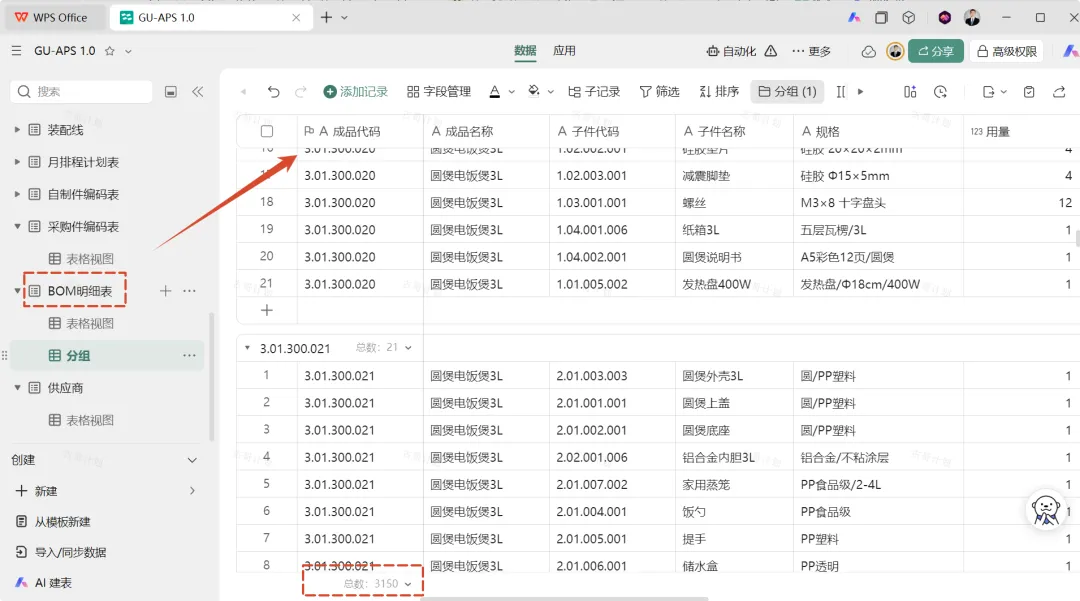Click the automation warning triangle icon
The height and width of the screenshot is (601, 1080).
771,51
